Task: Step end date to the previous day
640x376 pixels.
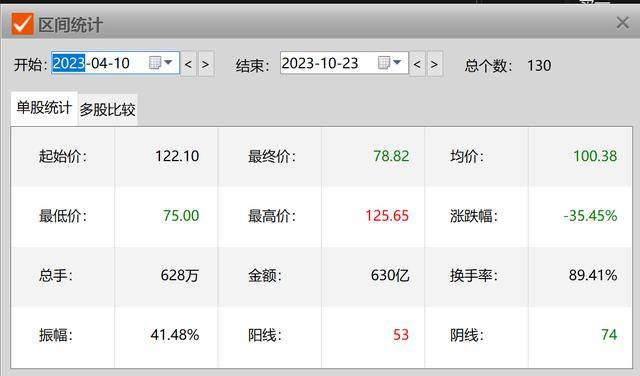Action: click(x=417, y=64)
